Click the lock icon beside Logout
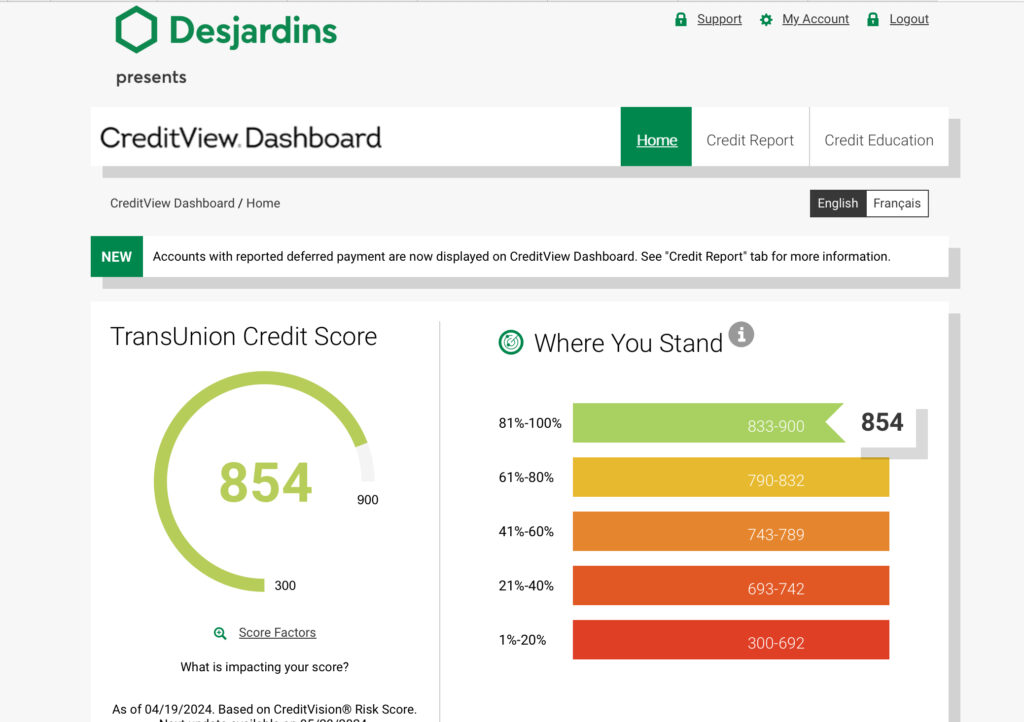 click(873, 19)
